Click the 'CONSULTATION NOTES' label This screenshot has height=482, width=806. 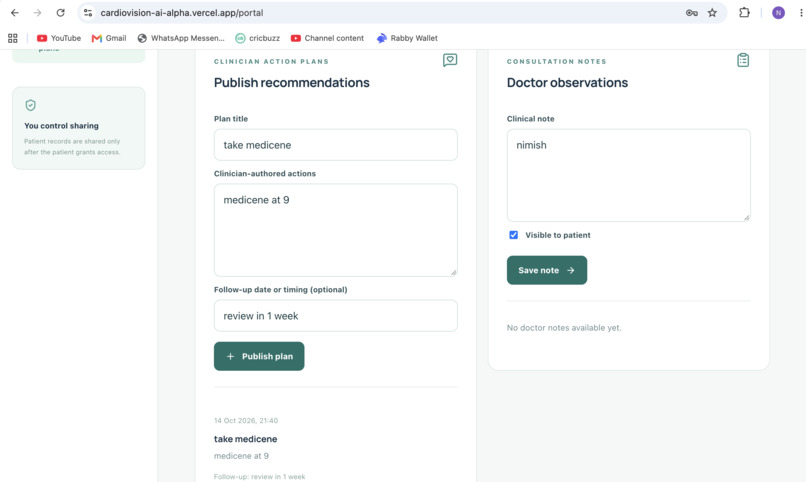tap(557, 62)
